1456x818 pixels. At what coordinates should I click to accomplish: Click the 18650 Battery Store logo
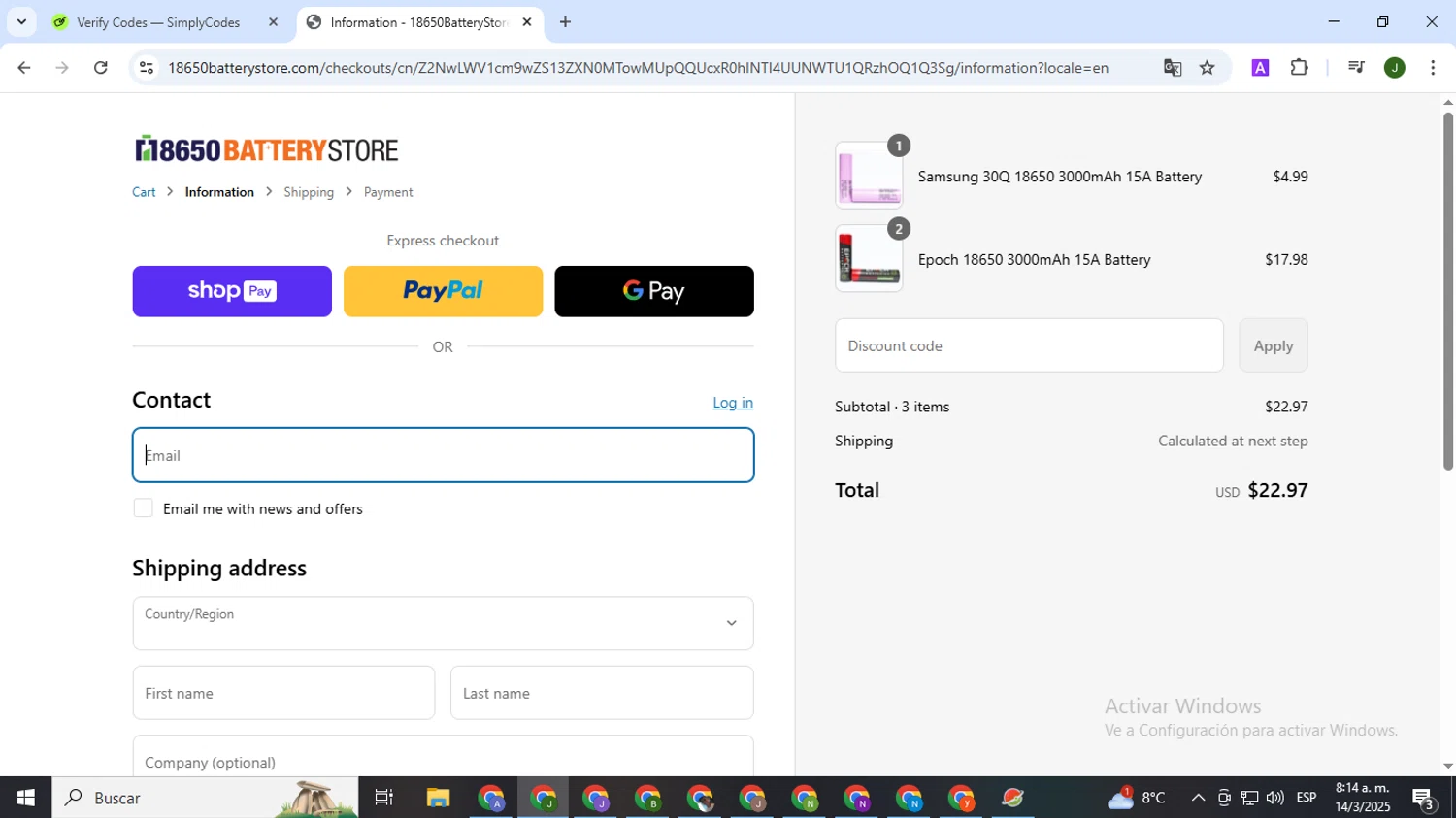coord(267,149)
